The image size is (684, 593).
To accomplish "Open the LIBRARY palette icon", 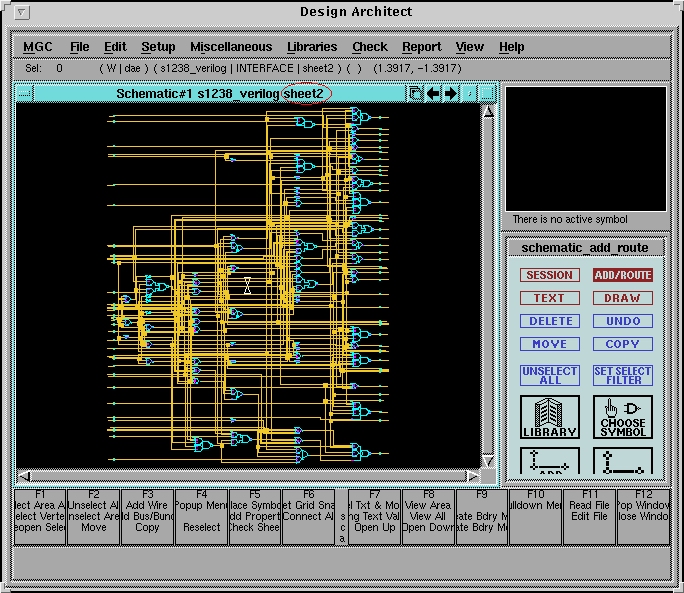I will click(x=549, y=416).
